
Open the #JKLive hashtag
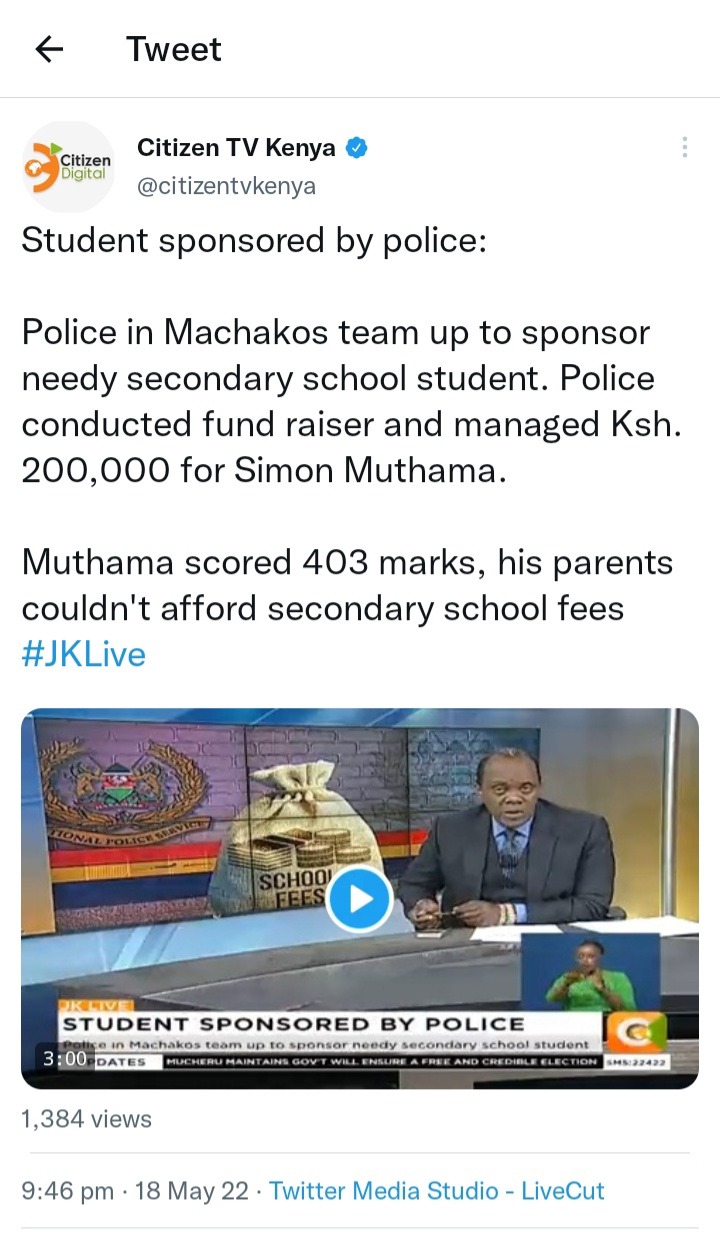click(83, 655)
